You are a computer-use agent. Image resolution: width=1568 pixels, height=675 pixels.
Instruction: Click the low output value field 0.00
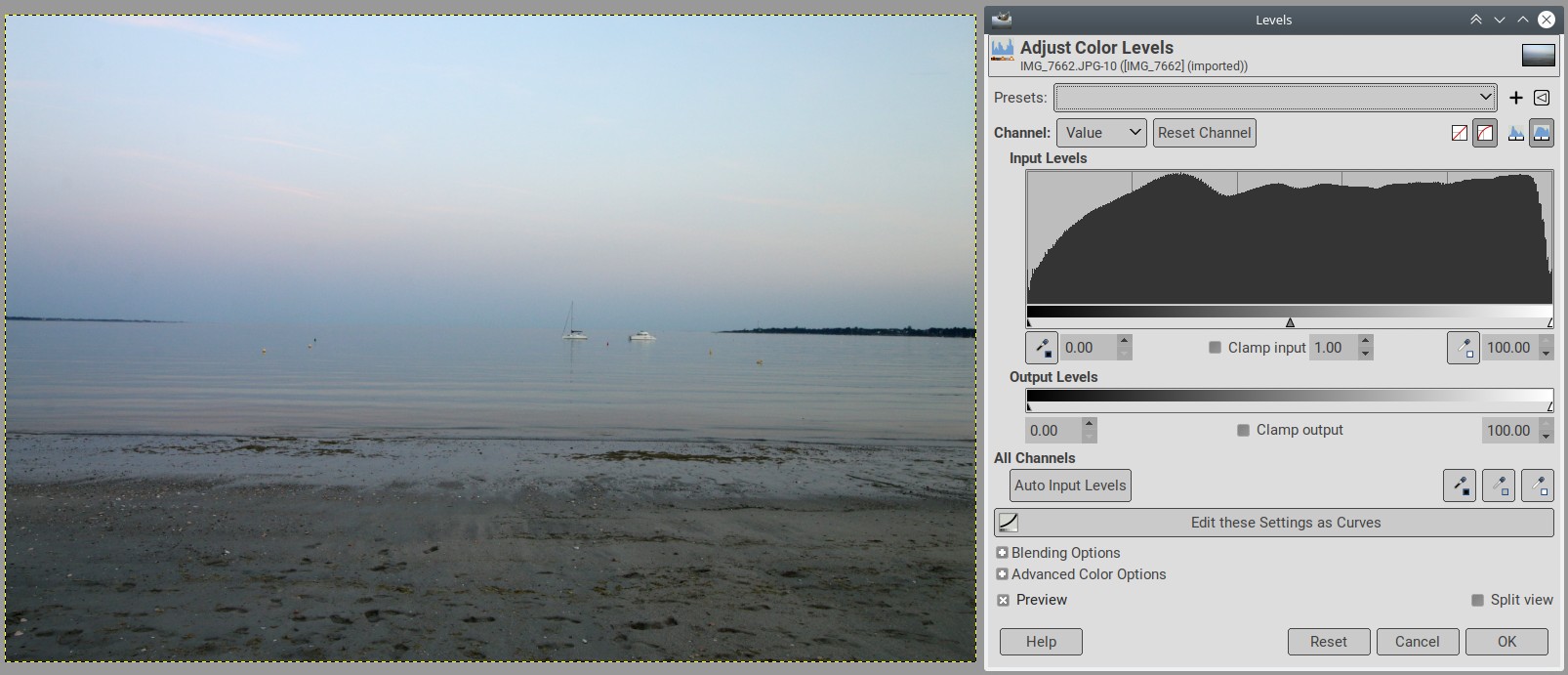click(x=1054, y=430)
